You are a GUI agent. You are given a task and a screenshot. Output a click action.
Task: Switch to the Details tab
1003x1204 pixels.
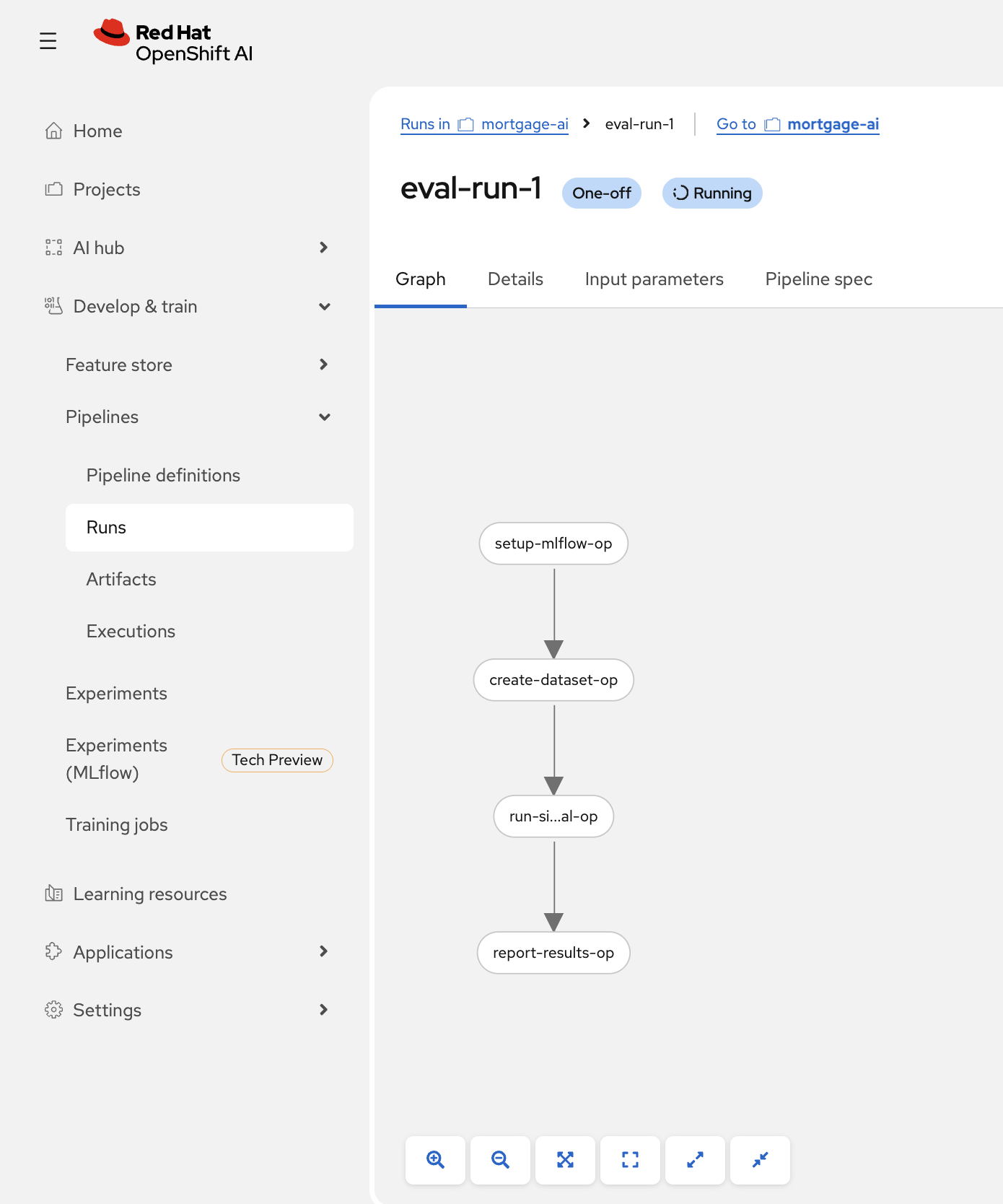tap(515, 279)
